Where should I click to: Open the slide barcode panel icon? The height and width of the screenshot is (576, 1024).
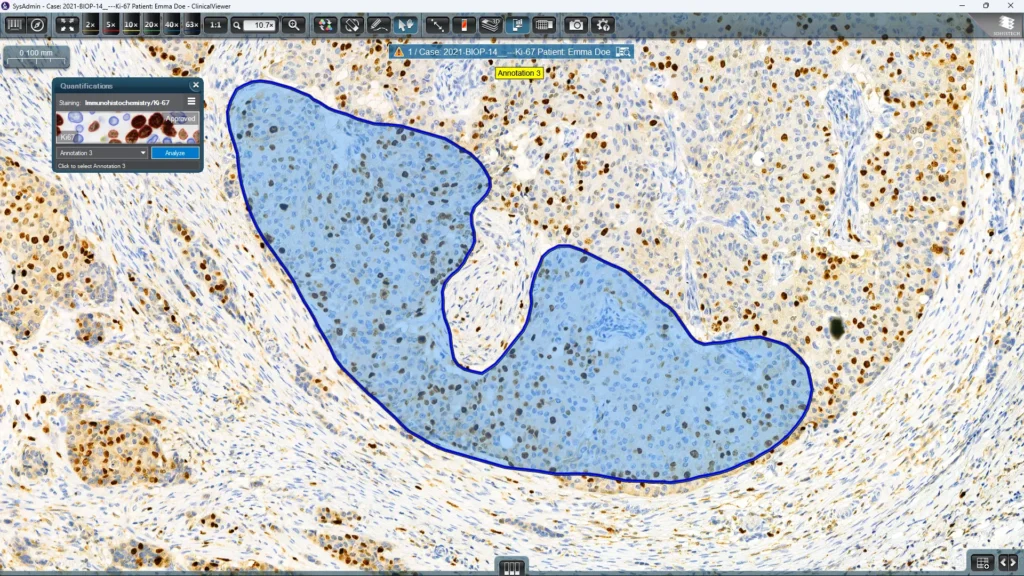(14, 25)
